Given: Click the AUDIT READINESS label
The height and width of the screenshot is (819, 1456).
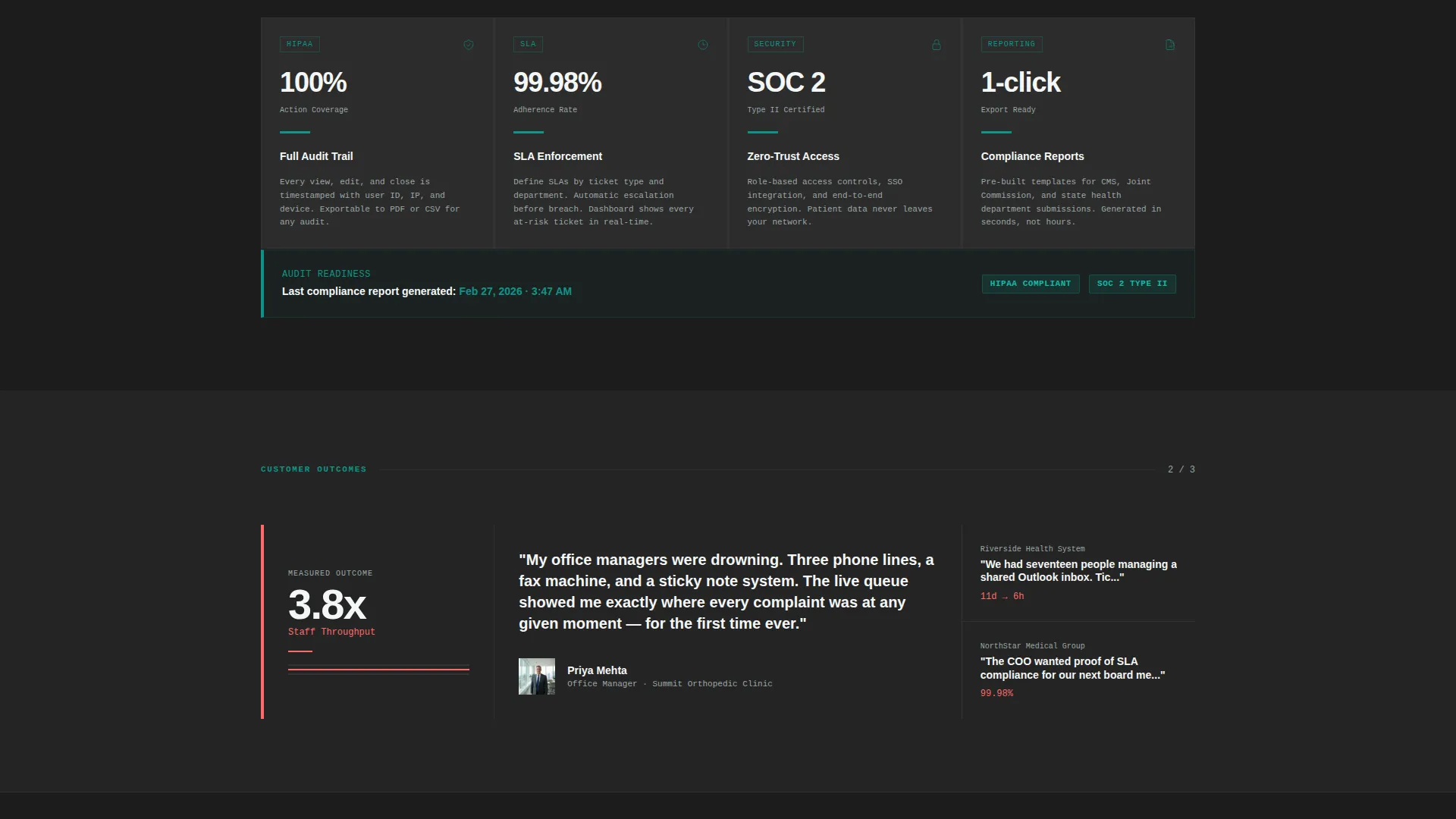Looking at the screenshot, I should 326,274.
